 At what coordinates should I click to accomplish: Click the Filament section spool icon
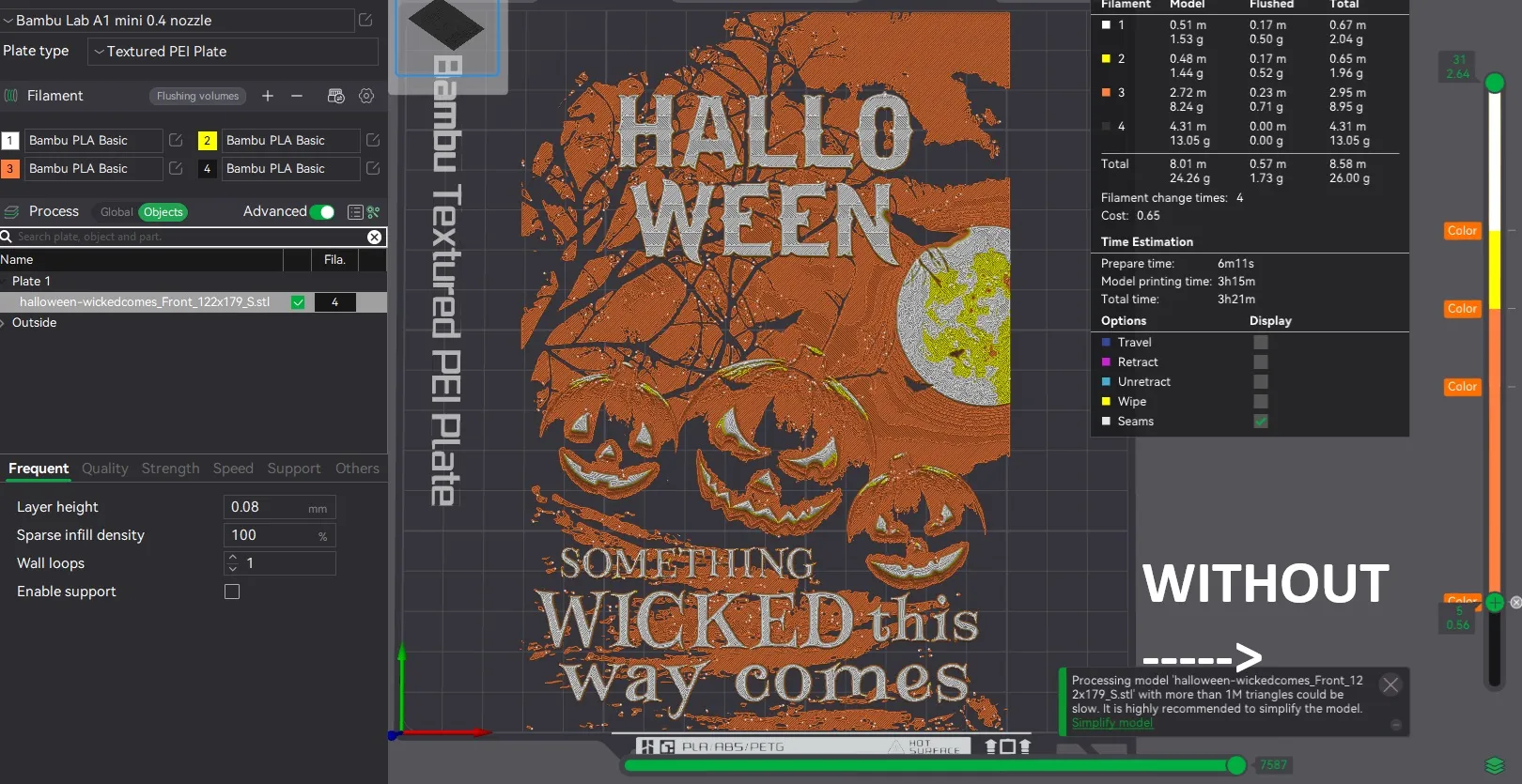11,96
